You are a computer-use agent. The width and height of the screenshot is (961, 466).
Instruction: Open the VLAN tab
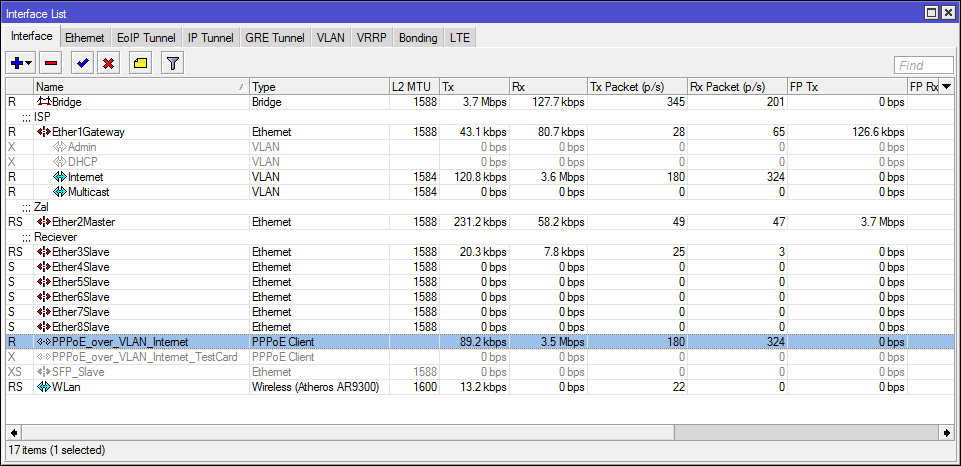tap(330, 38)
